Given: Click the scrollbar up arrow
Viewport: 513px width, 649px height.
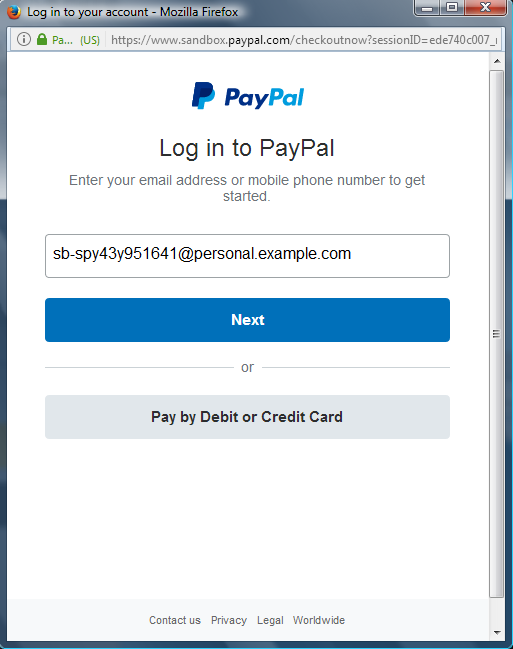Looking at the screenshot, I should 497,61.
